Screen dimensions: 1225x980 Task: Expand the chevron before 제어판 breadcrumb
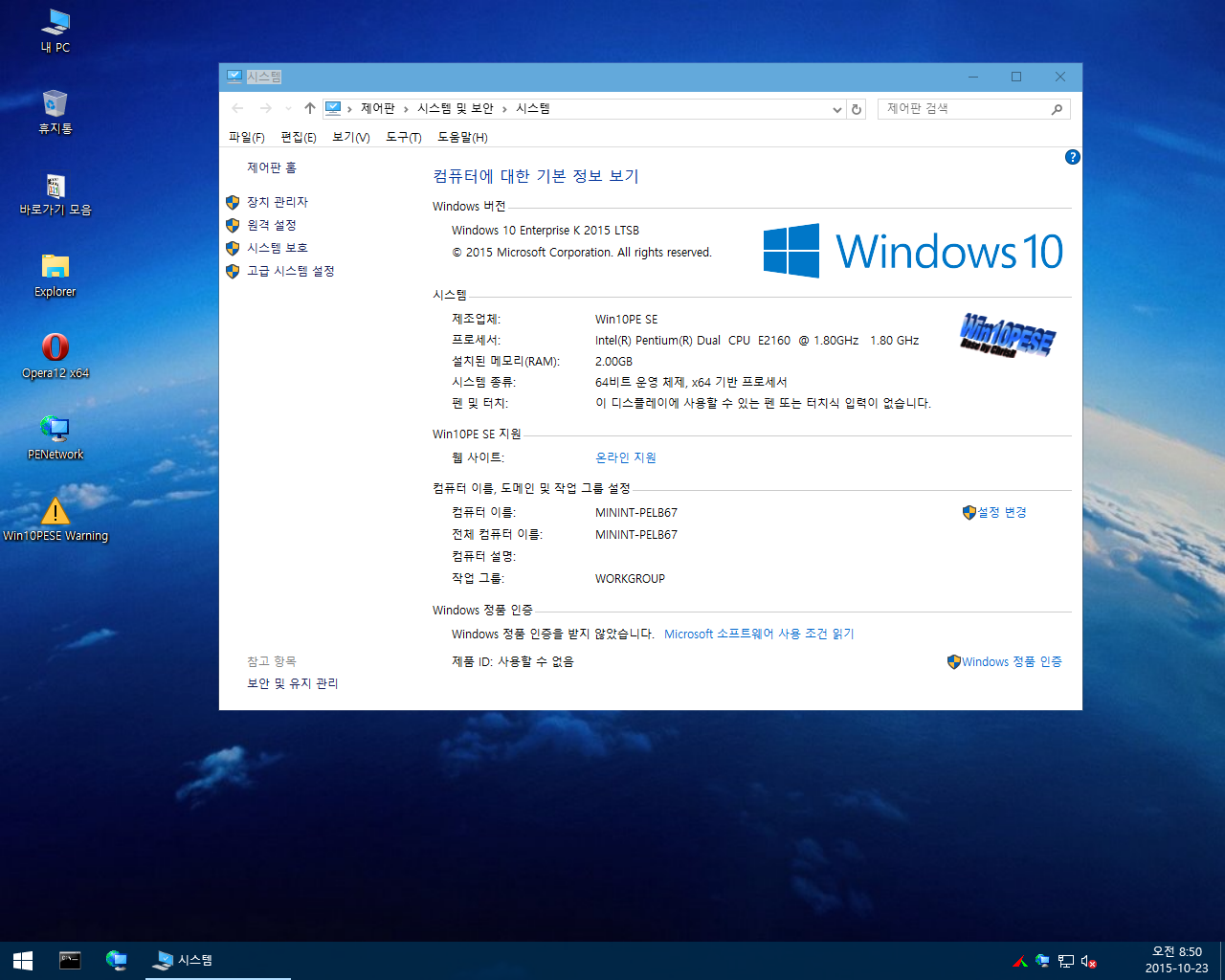point(350,109)
